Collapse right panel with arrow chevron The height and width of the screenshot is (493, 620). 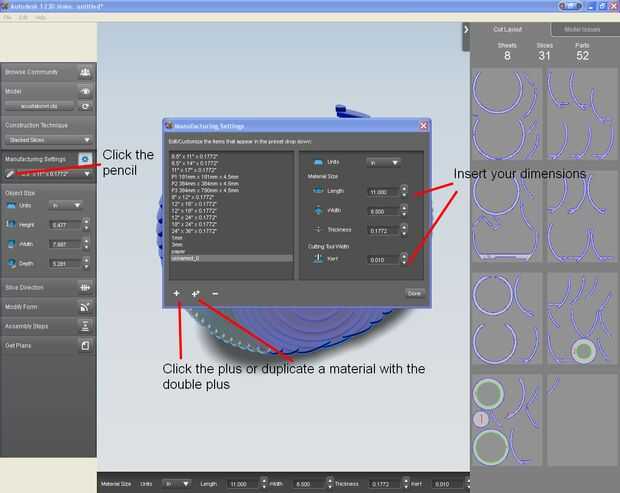pyautogui.click(x=466, y=29)
